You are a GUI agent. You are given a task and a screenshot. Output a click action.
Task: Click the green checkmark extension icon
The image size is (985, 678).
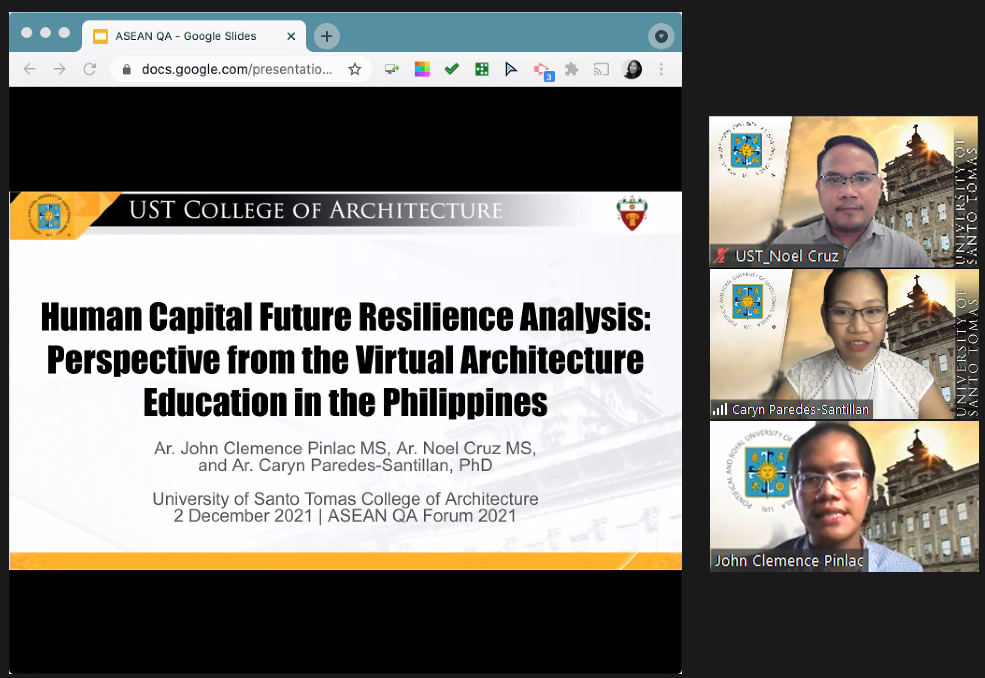click(x=452, y=69)
